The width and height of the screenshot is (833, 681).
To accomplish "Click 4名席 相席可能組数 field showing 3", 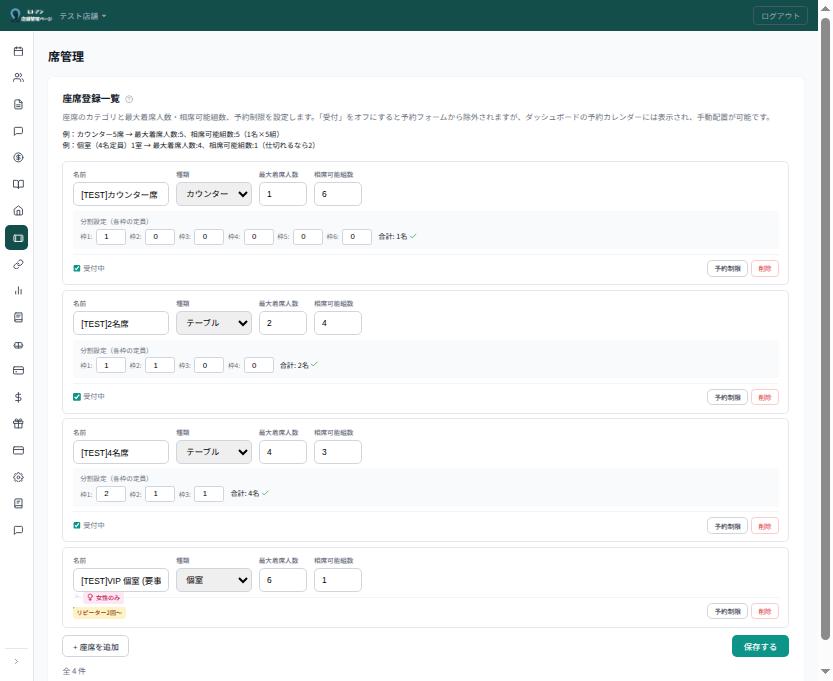I will [338, 452].
